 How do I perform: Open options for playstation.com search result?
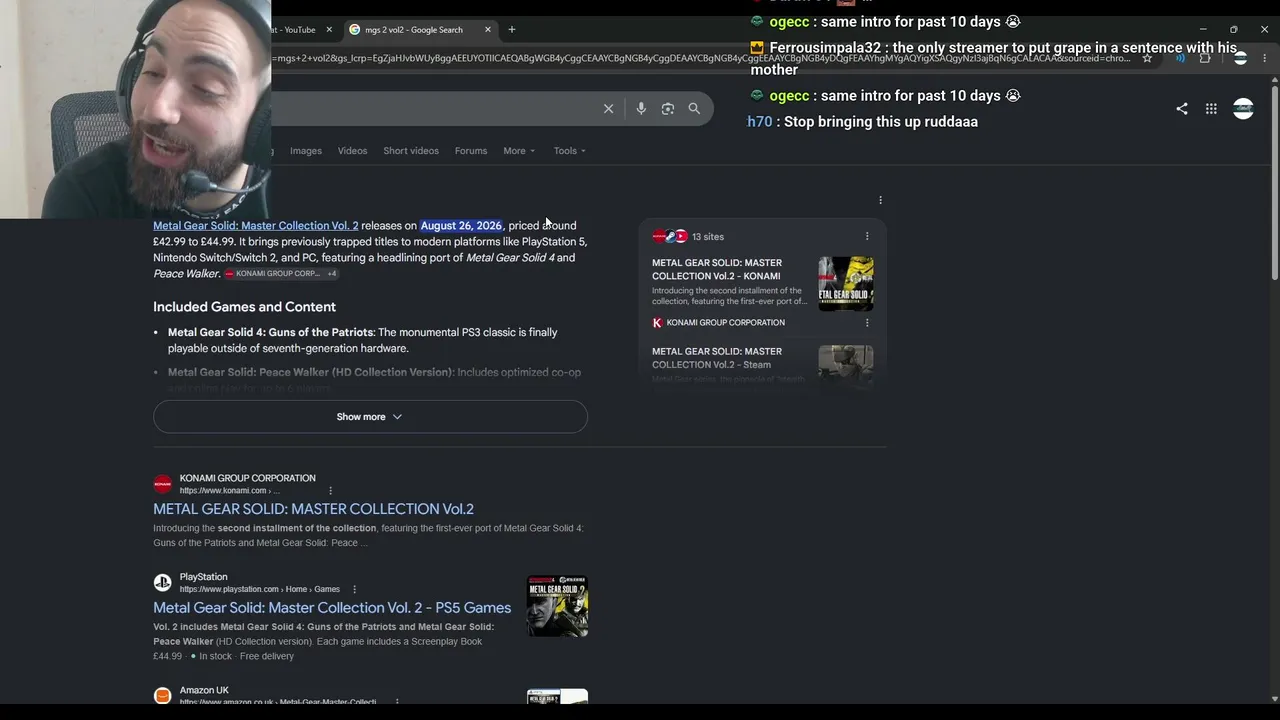coord(354,590)
